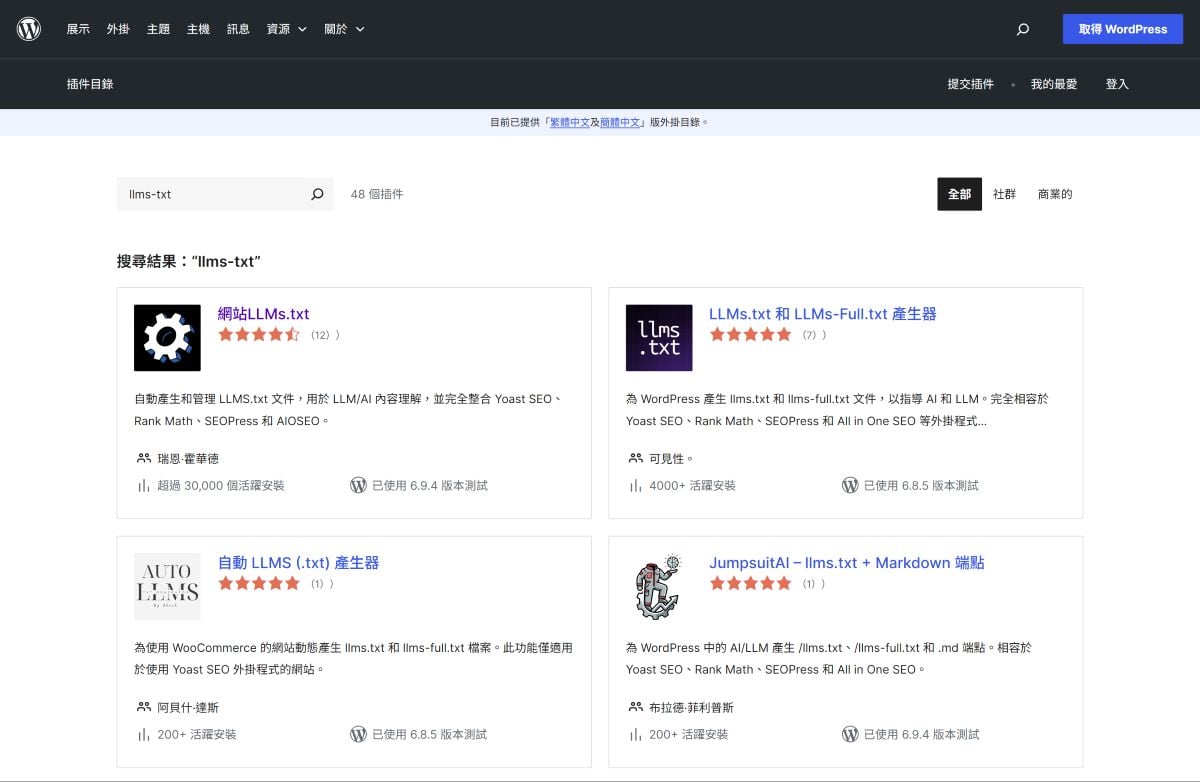The height and width of the screenshot is (782, 1200).
Task: Open 訊息 in top navigation
Action: pyautogui.click(x=238, y=29)
